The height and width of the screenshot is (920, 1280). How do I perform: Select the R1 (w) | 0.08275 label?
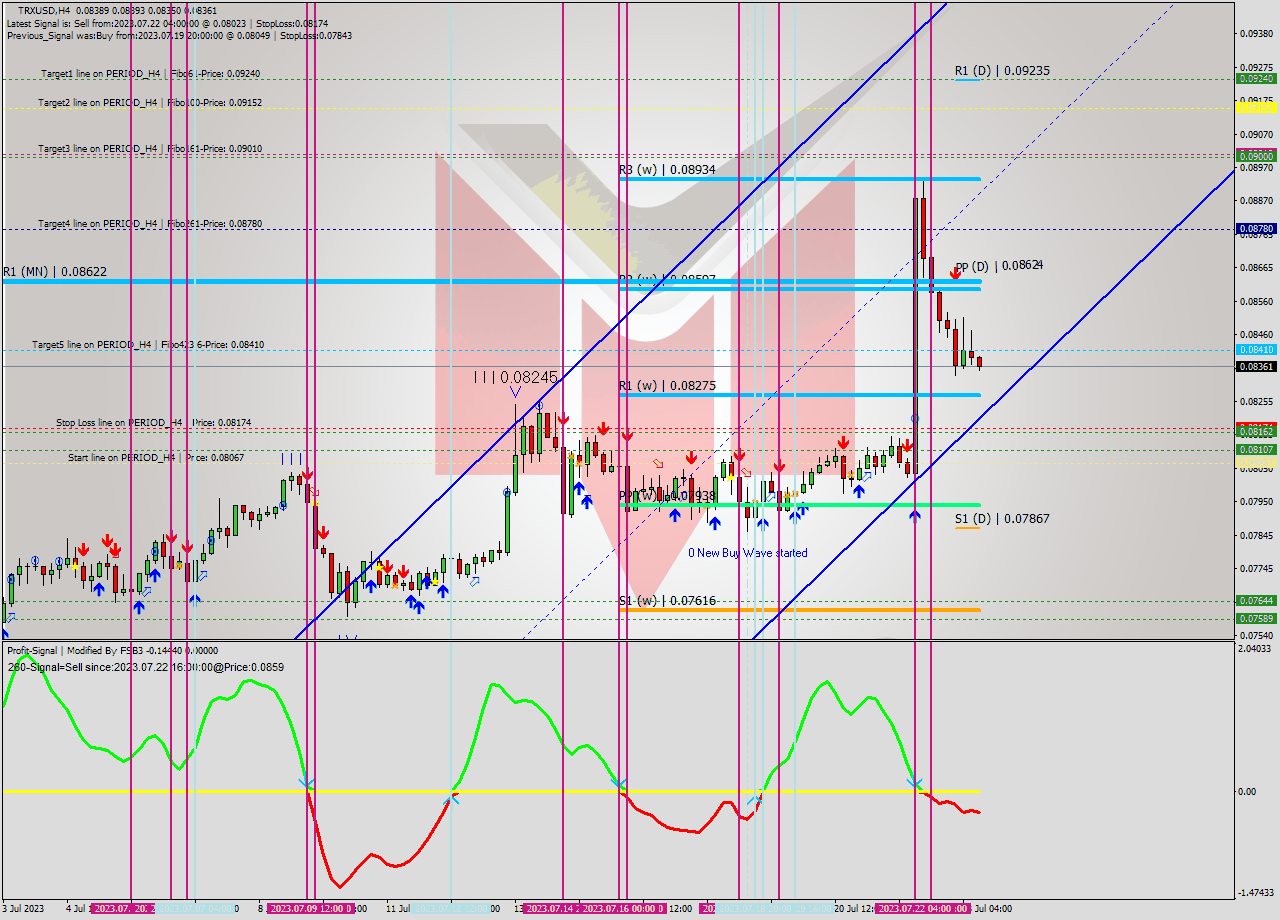[x=667, y=385]
